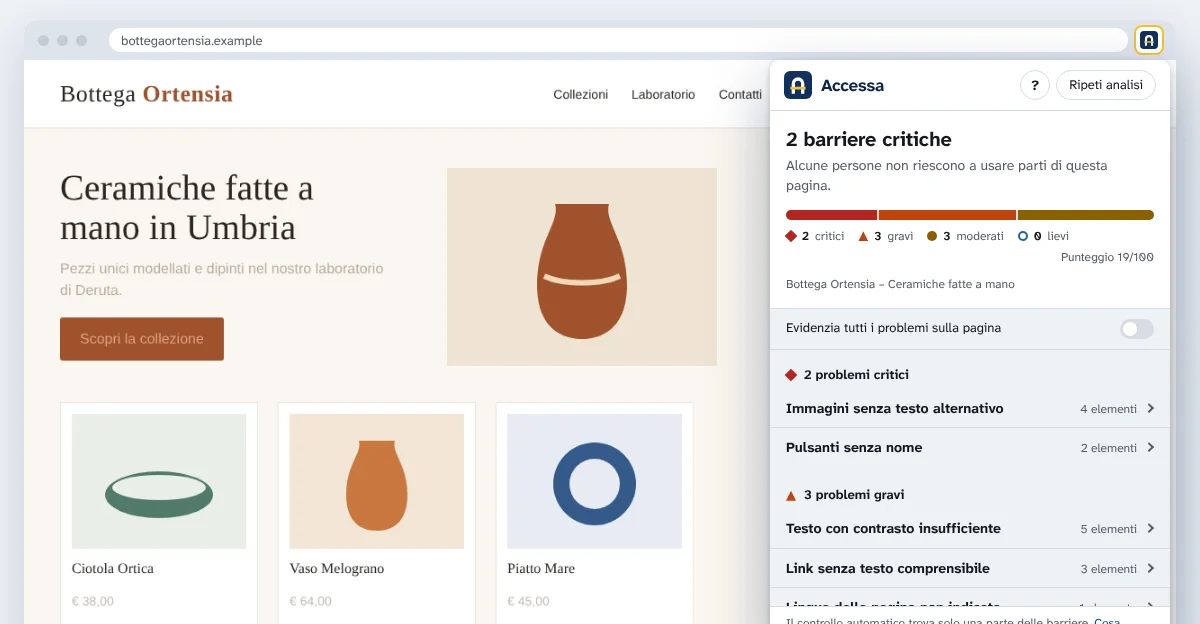Screen dimensions: 1200x624
Task: Expand "Pulsanti senza nome" using its chevron
Action: (x=1151, y=448)
